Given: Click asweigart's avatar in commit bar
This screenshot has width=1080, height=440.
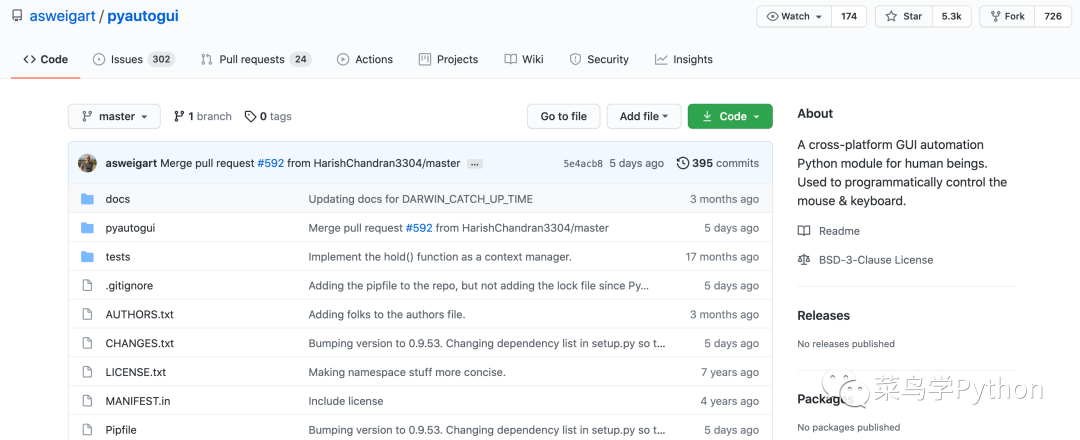Looking at the screenshot, I should (x=87, y=163).
